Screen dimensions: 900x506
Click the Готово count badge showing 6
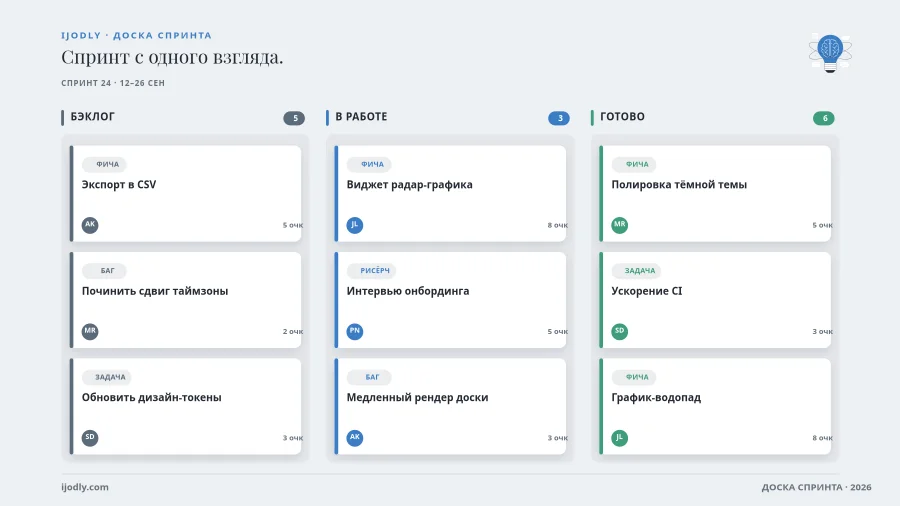coord(824,118)
